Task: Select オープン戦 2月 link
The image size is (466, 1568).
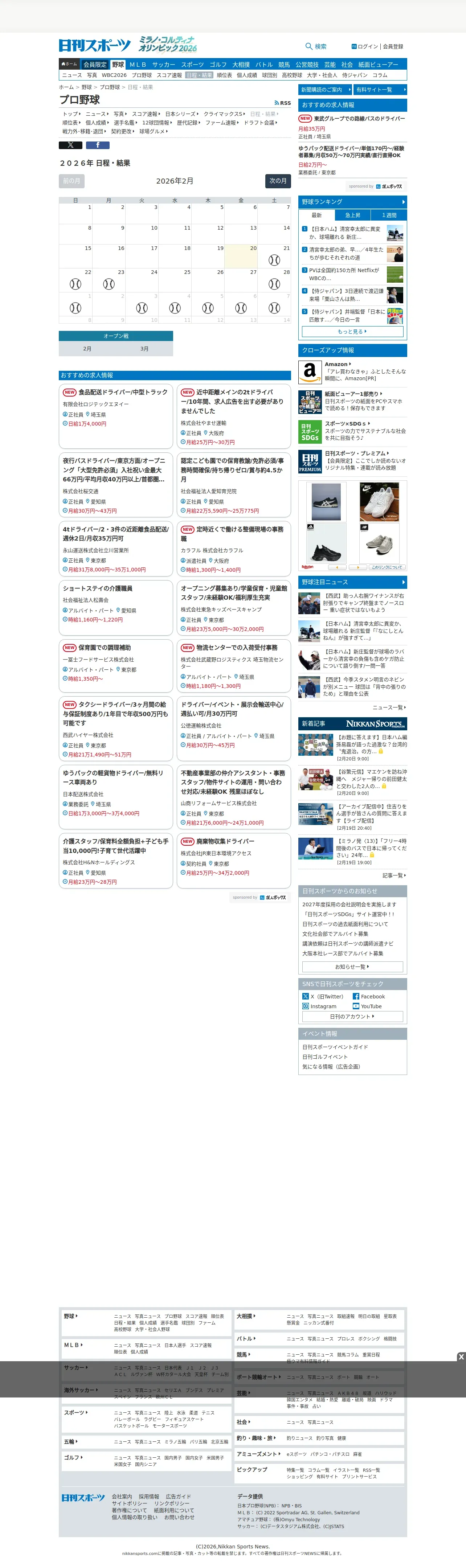Action: [87, 349]
